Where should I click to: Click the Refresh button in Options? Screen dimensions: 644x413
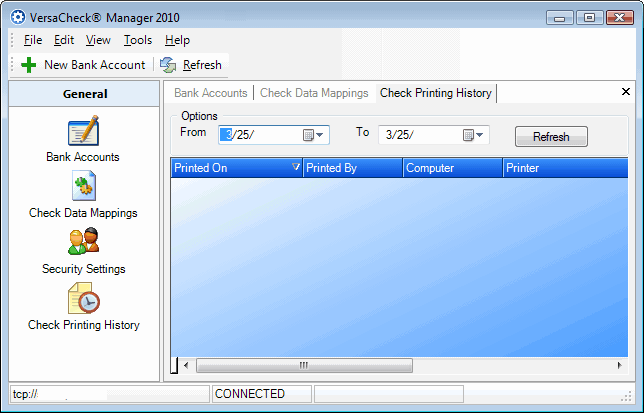[x=551, y=136]
